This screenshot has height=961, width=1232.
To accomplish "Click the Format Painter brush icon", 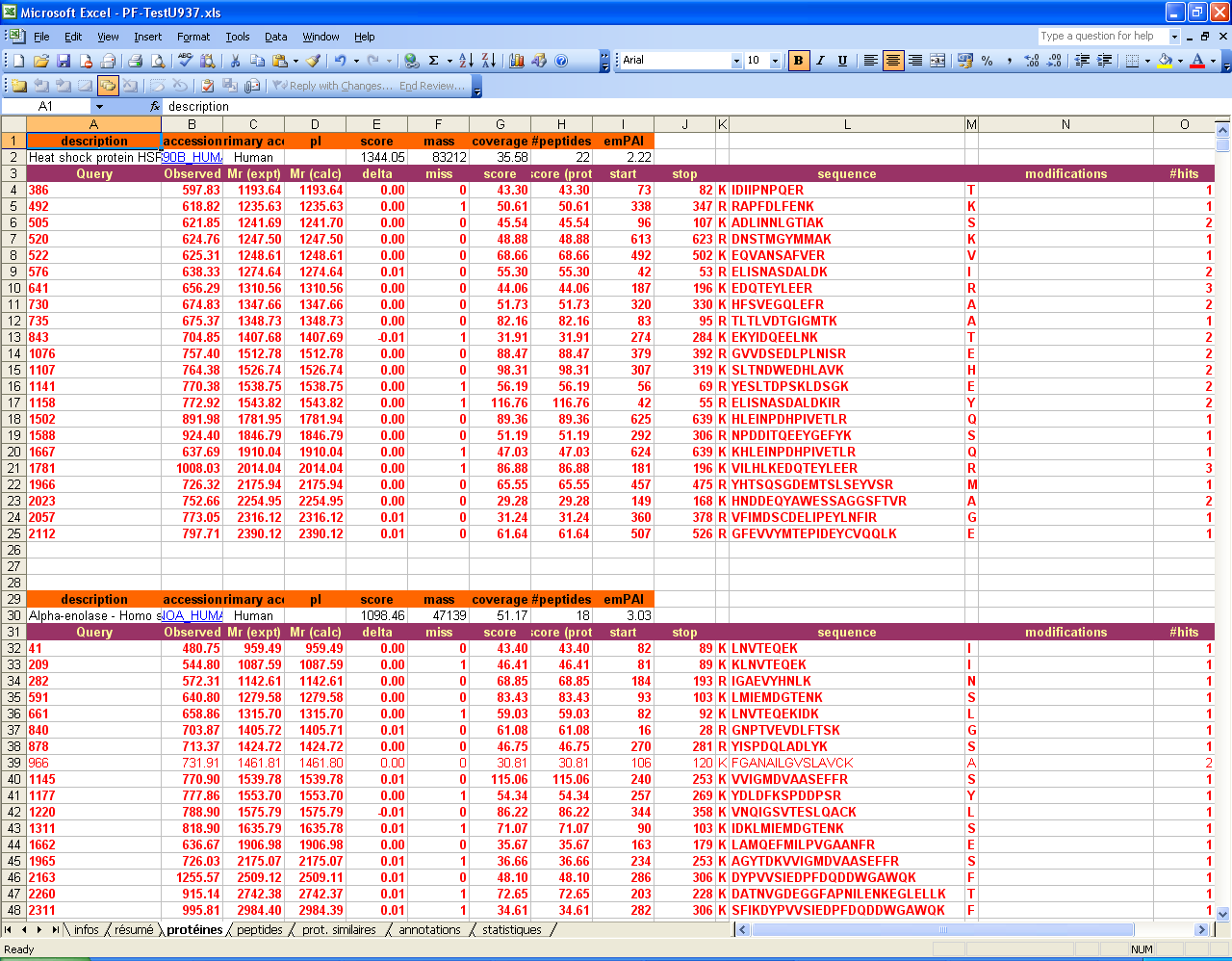I will click(314, 61).
